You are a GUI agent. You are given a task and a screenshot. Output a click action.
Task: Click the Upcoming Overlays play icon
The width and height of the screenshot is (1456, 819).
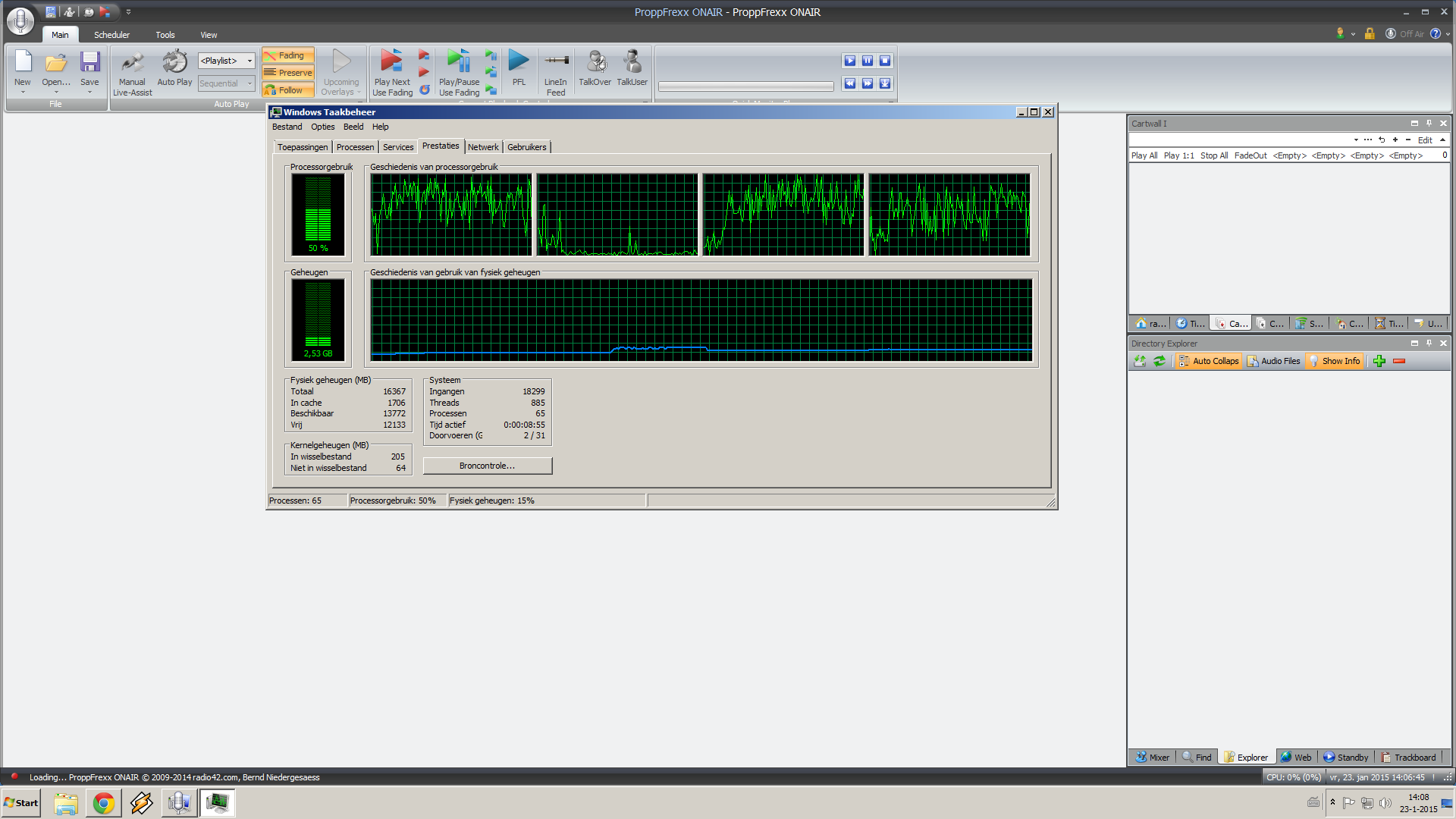[341, 61]
